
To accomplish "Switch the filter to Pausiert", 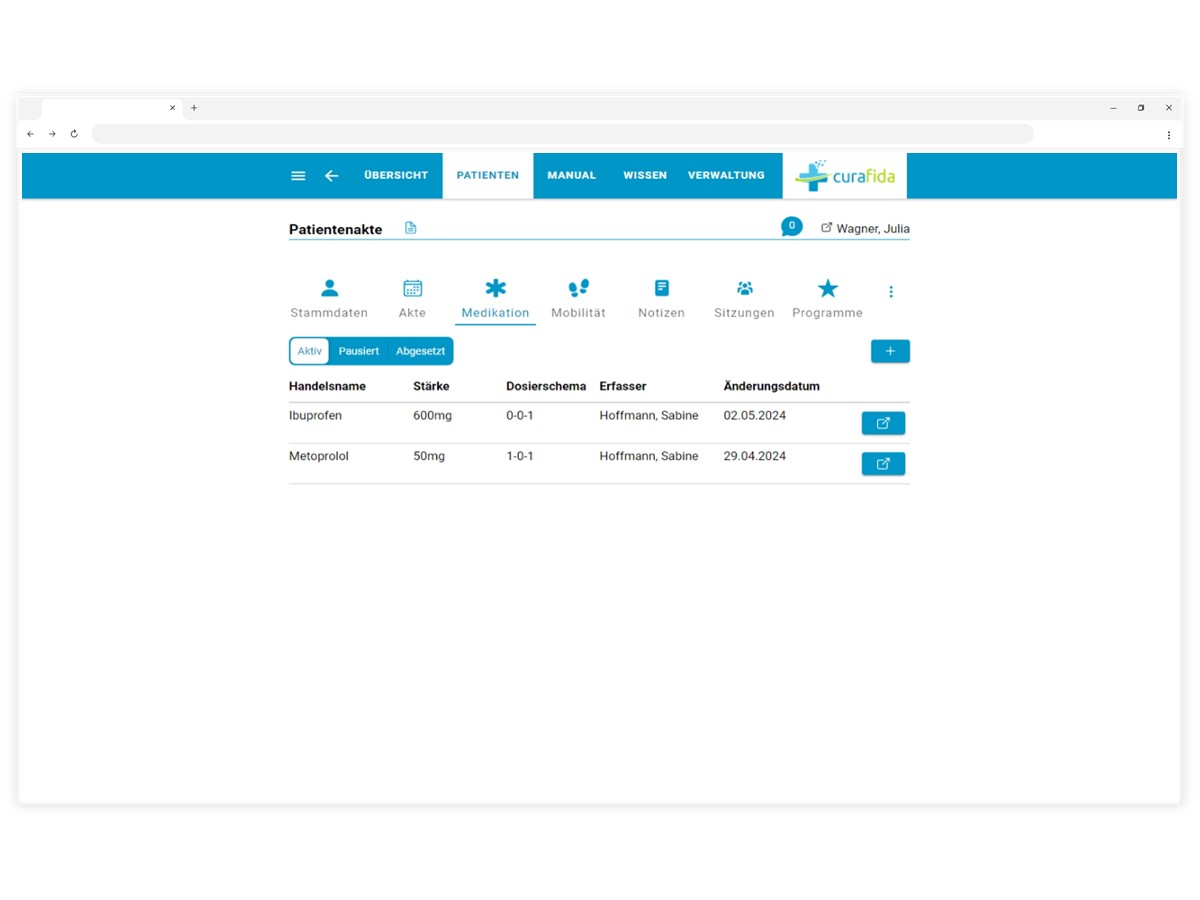I will coord(358,351).
